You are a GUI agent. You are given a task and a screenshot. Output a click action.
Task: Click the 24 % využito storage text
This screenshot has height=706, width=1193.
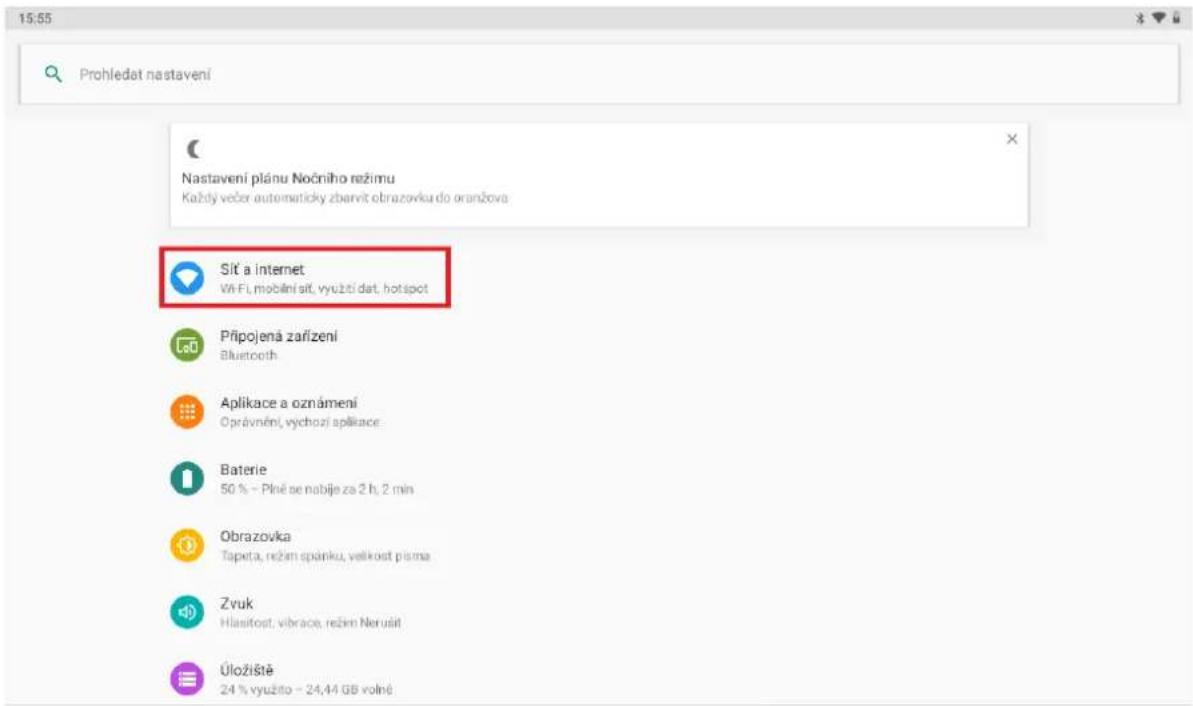click(306, 690)
